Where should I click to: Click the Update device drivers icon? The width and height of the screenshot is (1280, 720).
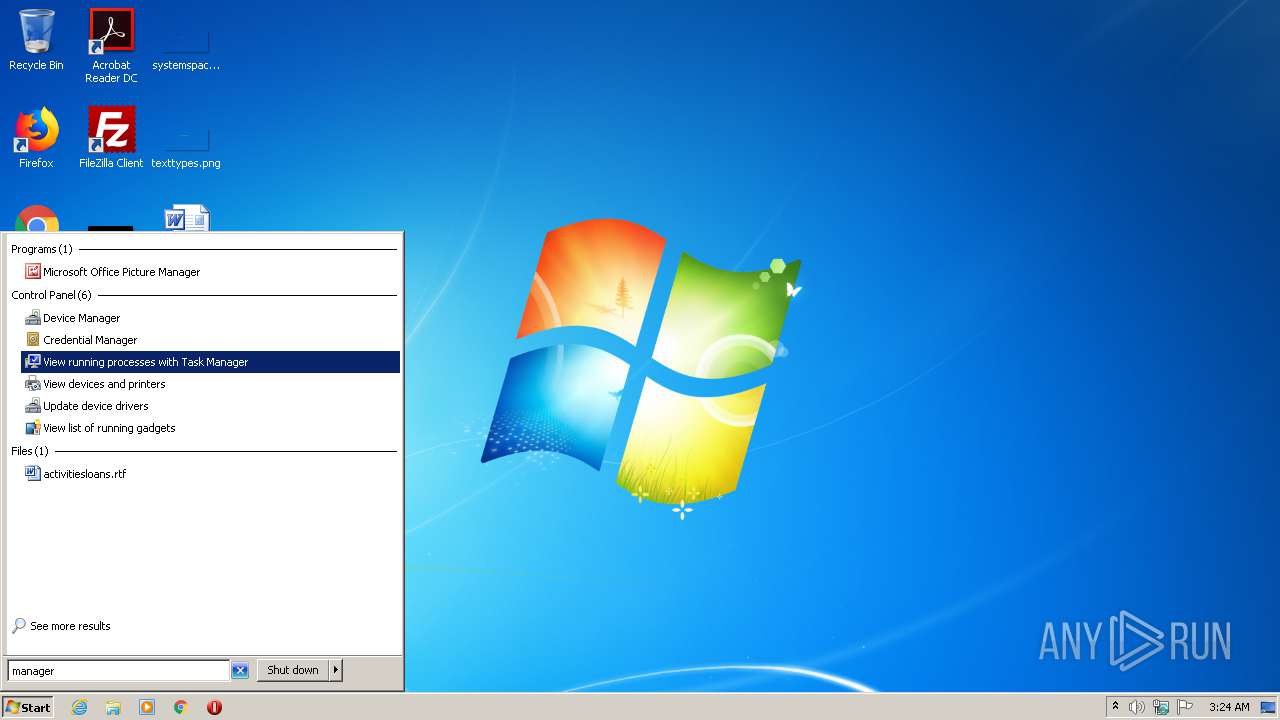[x=33, y=406]
